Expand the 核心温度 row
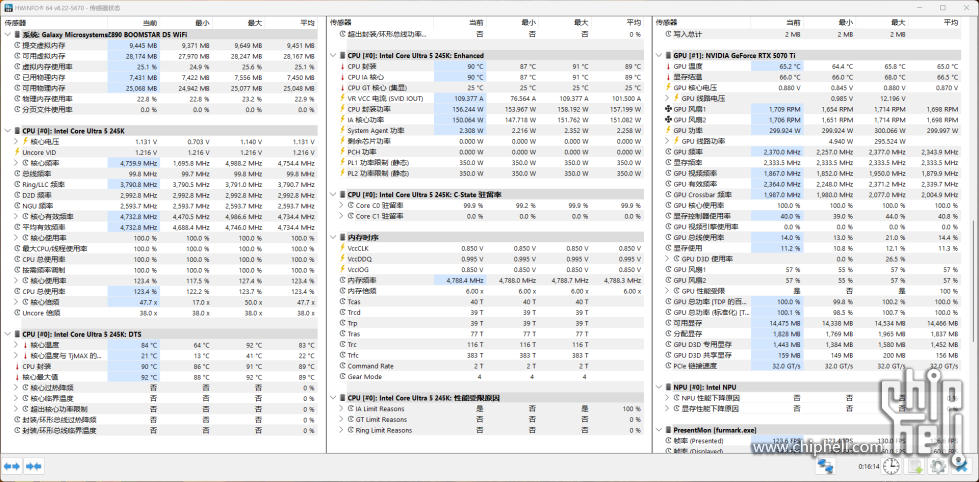The height and width of the screenshot is (482, 979). tap(17, 345)
